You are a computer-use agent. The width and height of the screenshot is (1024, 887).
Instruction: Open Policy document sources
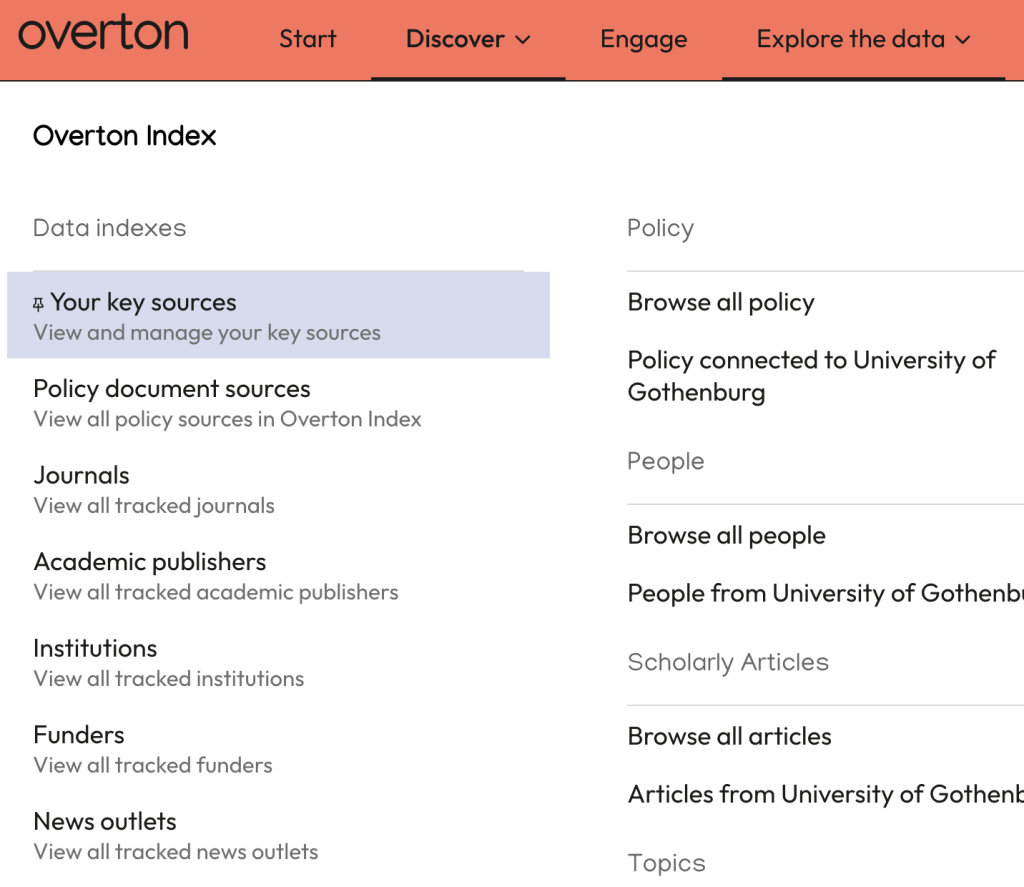[172, 389]
